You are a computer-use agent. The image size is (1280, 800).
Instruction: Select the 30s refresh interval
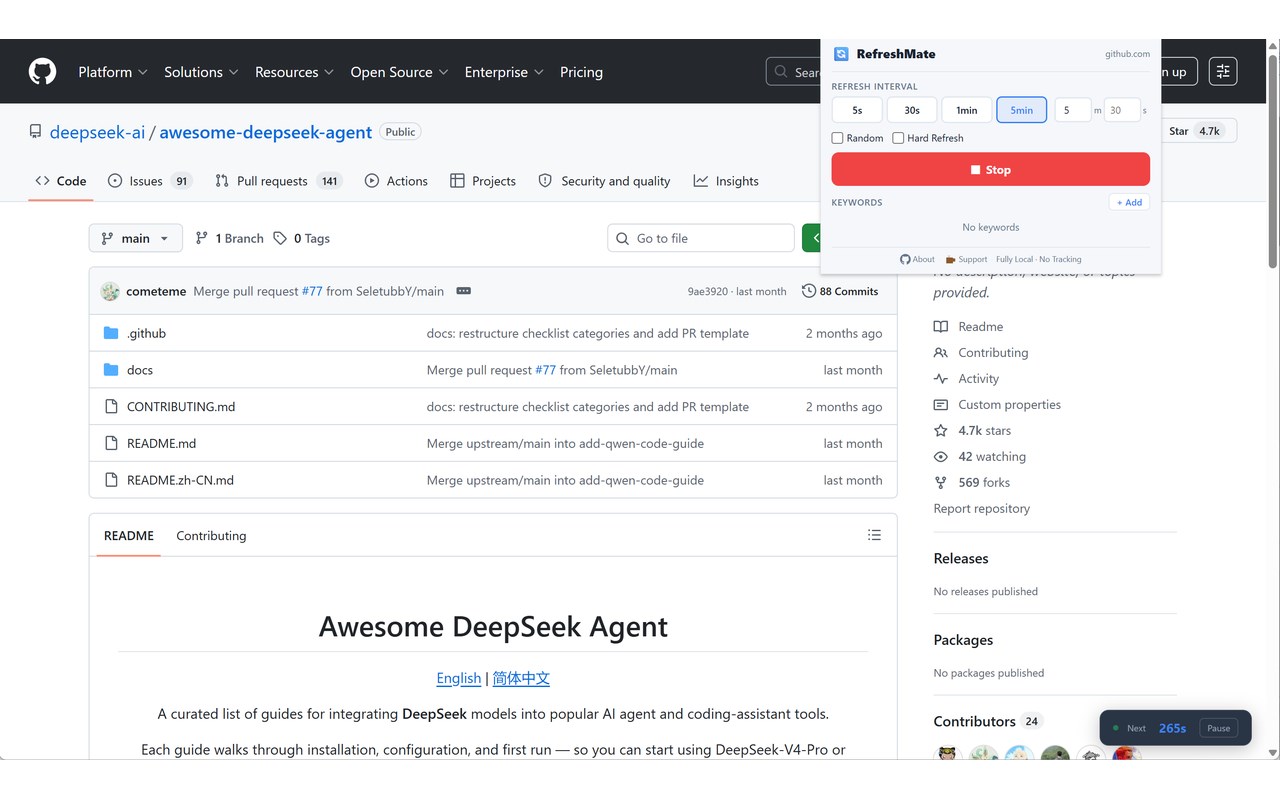(x=912, y=110)
